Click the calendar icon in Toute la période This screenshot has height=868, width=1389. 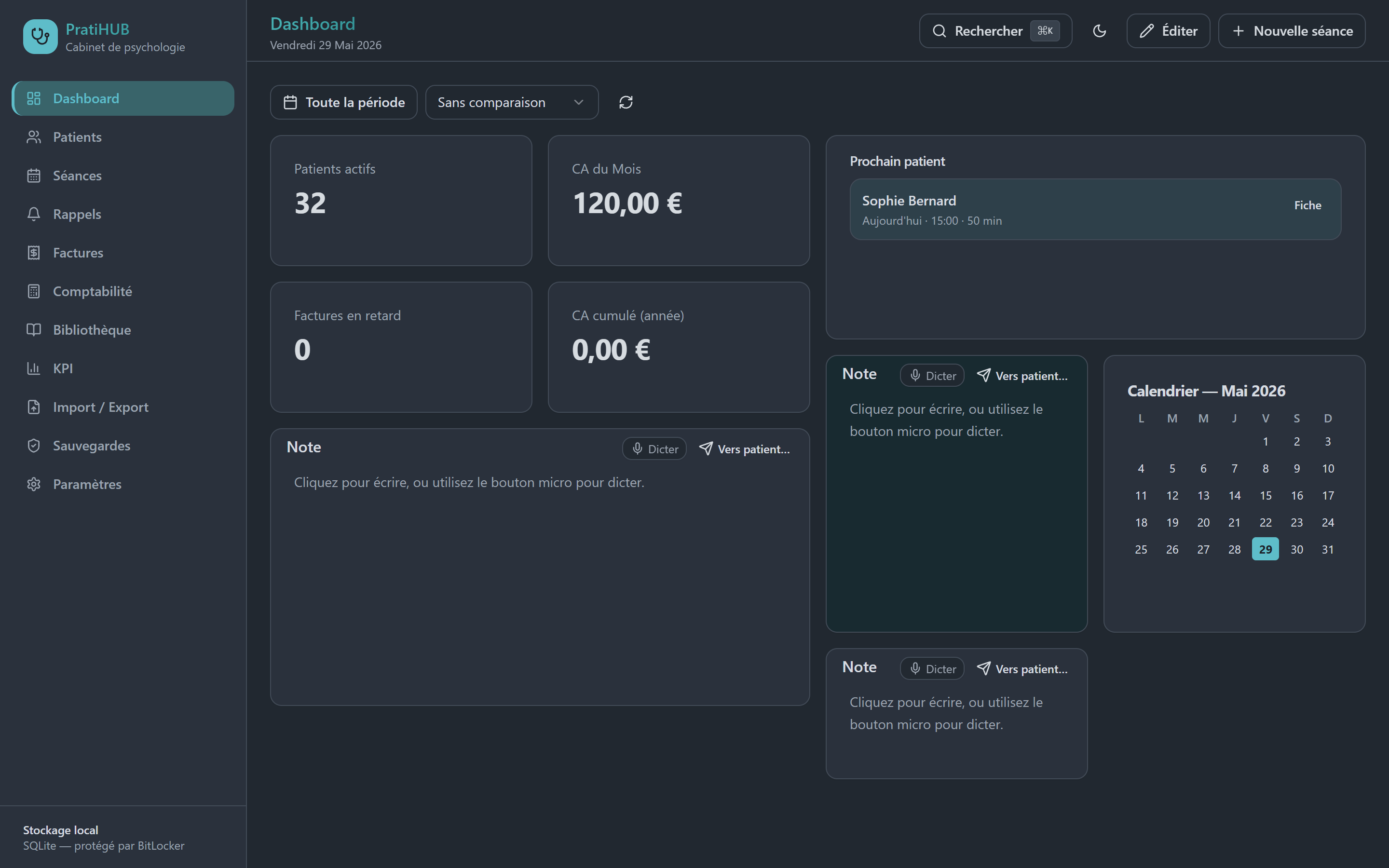(290, 102)
